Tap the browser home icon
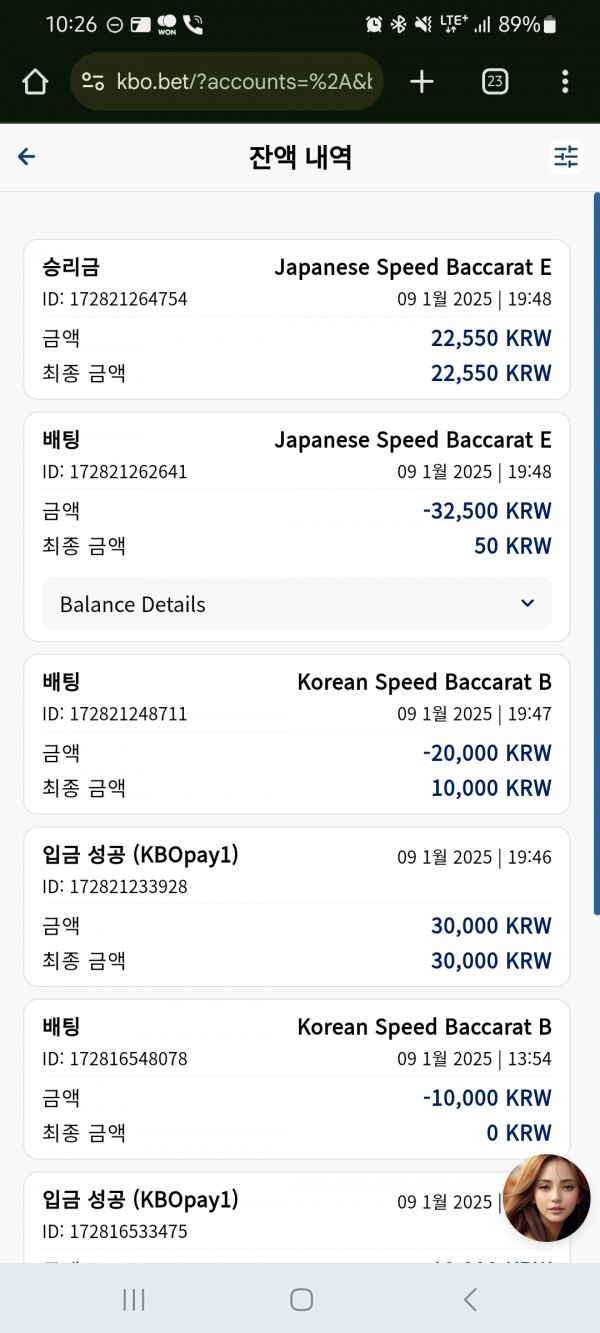Screen dimensions: 600x1333 pyautogui.click(x=35, y=82)
